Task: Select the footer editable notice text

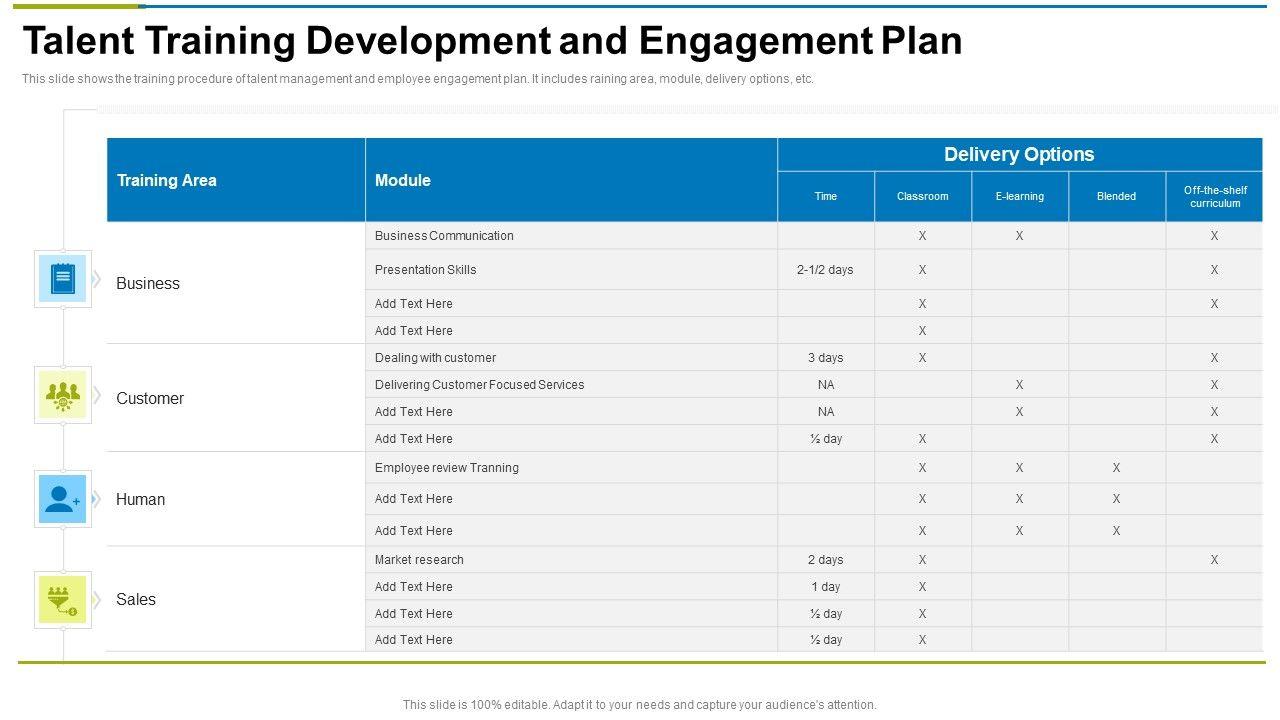Action: pyautogui.click(x=640, y=705)
